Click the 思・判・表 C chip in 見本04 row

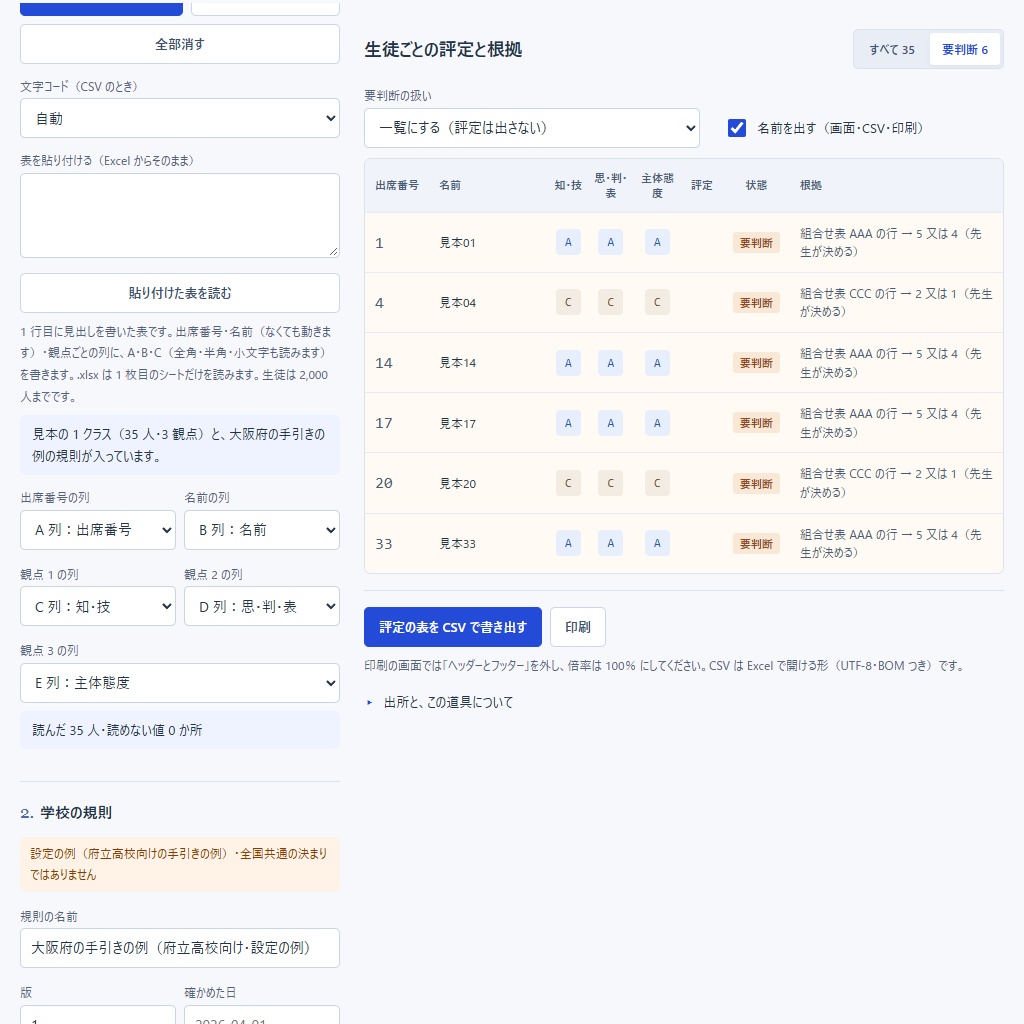pos(611,302)
